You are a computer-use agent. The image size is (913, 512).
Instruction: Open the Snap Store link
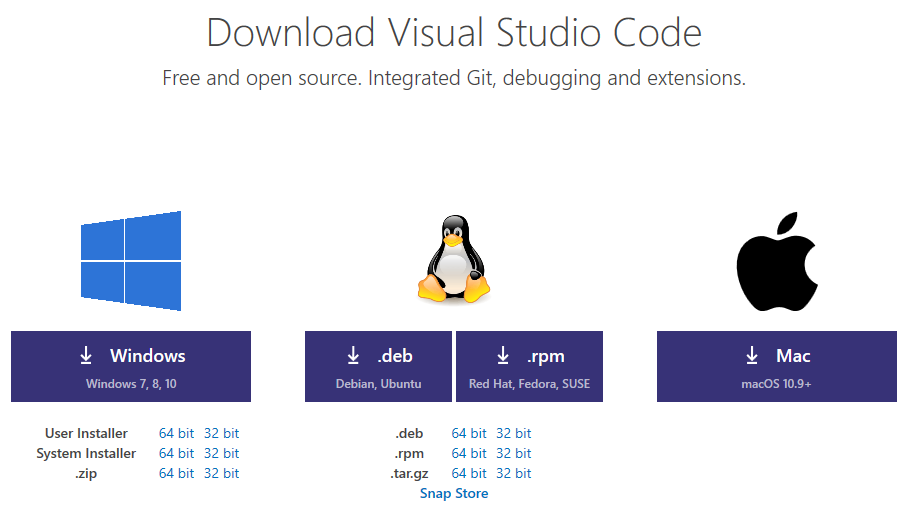tap(454, 493)
